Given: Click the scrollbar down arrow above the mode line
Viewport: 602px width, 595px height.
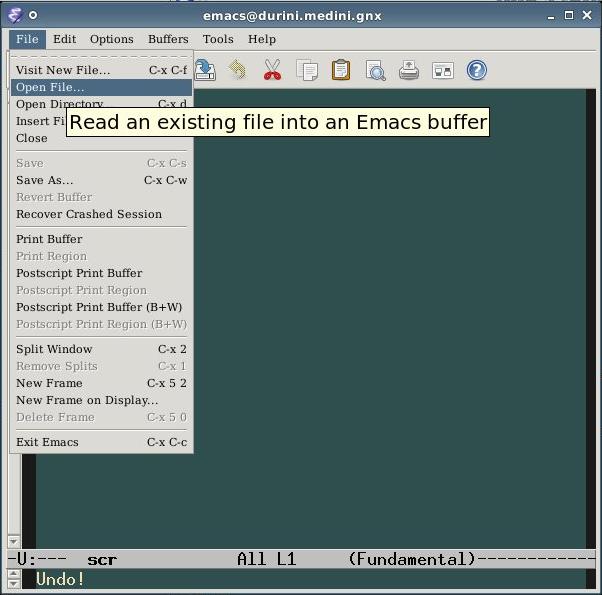Looking at the screenshot, I should click(x=14, y=542).
